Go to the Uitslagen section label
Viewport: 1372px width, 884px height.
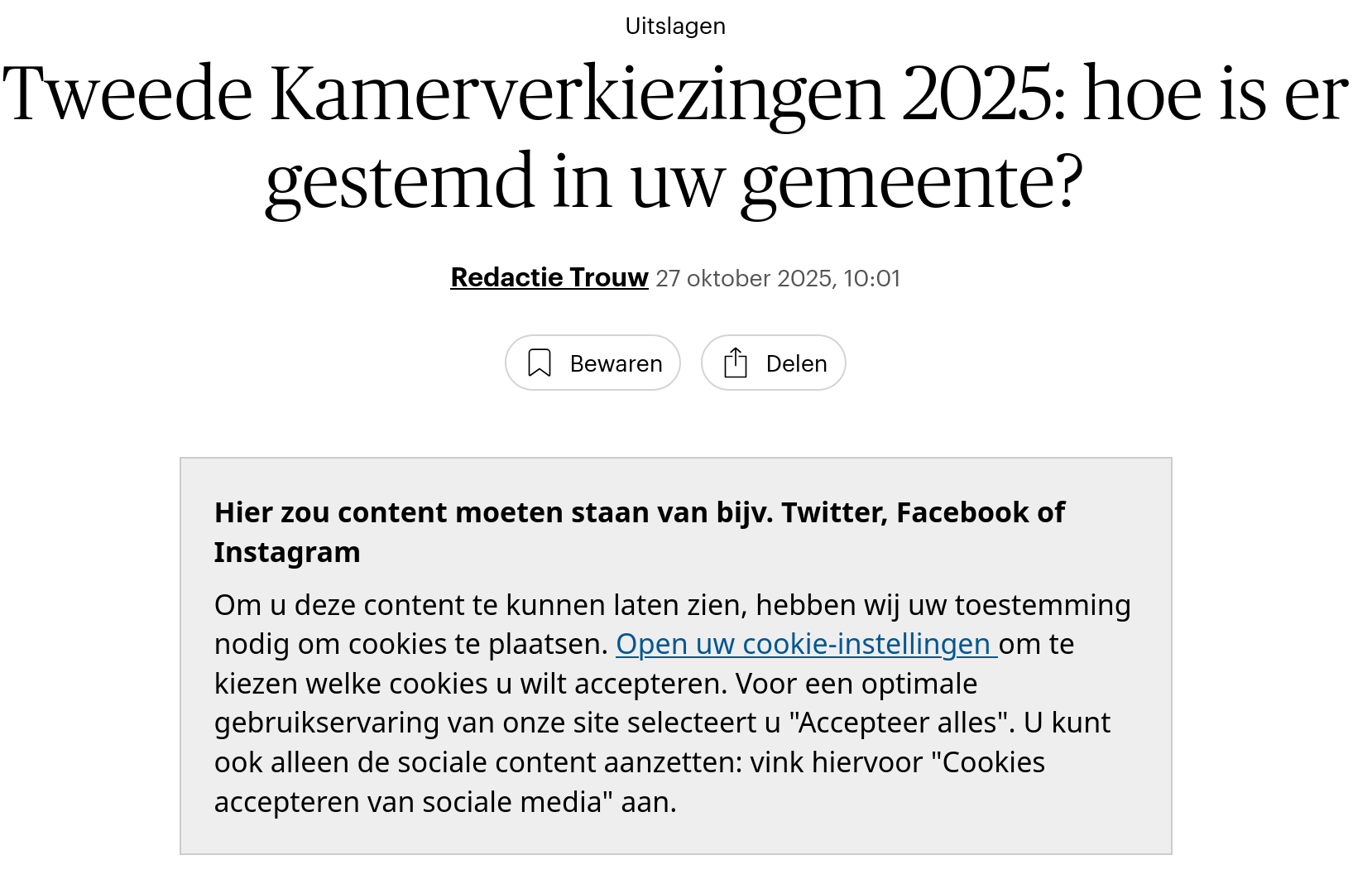(675, 26)
